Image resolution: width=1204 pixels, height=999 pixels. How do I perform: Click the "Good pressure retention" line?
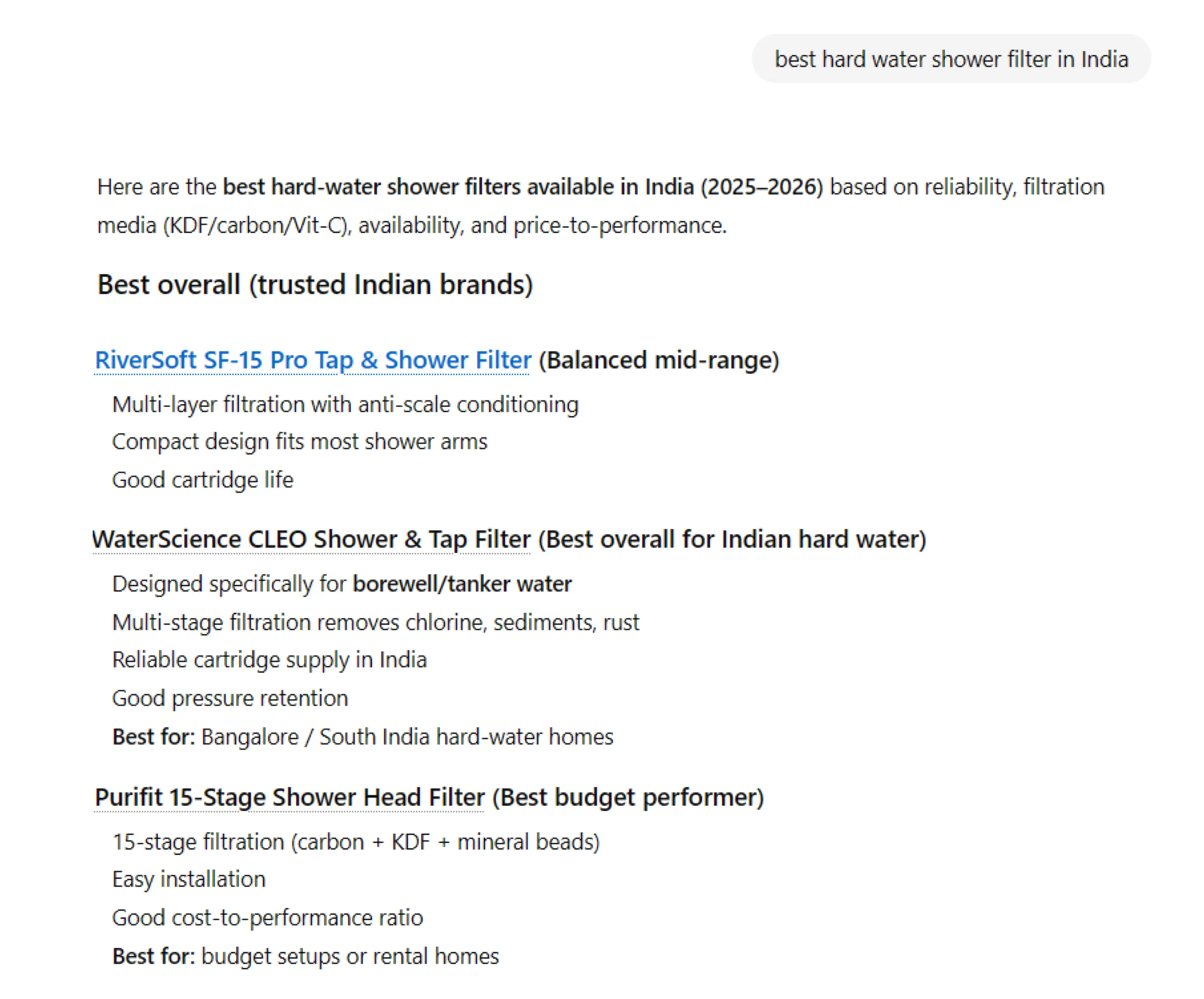[230, 698]
